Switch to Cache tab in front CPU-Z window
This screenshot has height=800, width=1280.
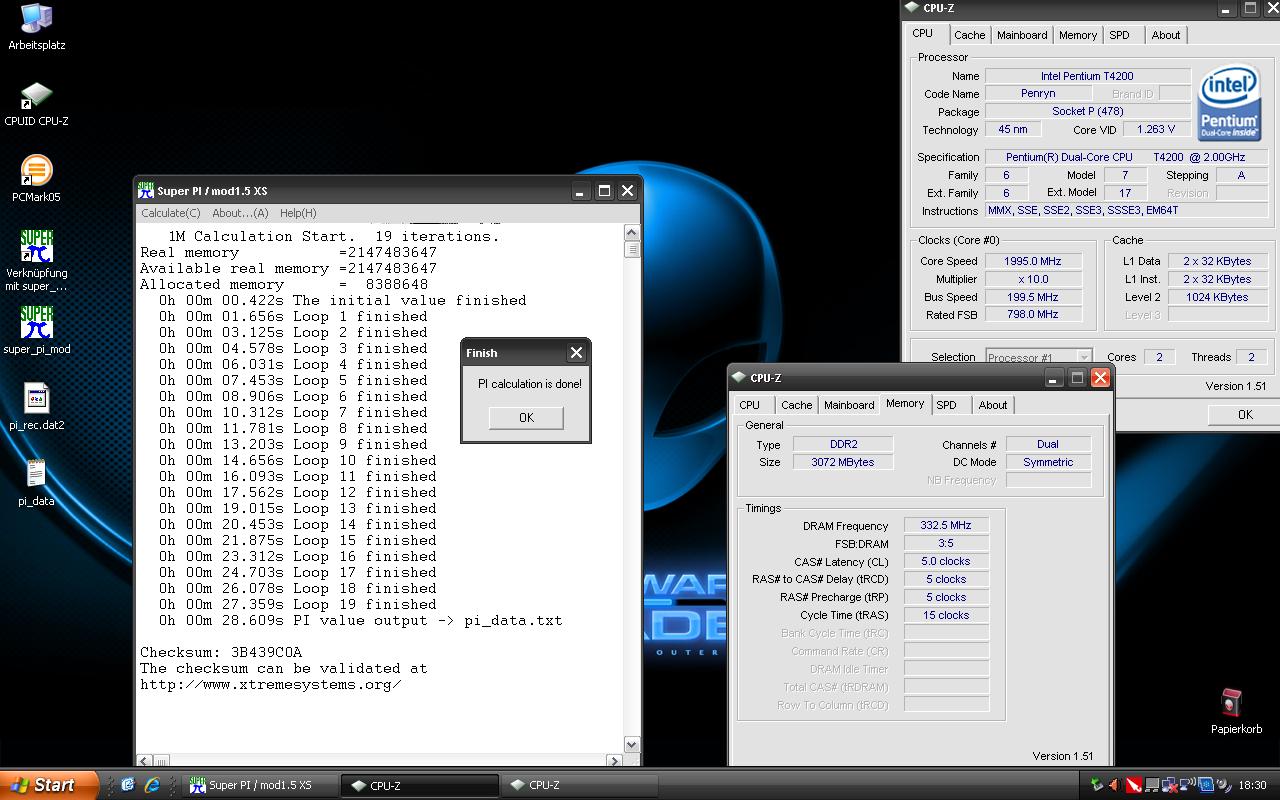(797, 405)
